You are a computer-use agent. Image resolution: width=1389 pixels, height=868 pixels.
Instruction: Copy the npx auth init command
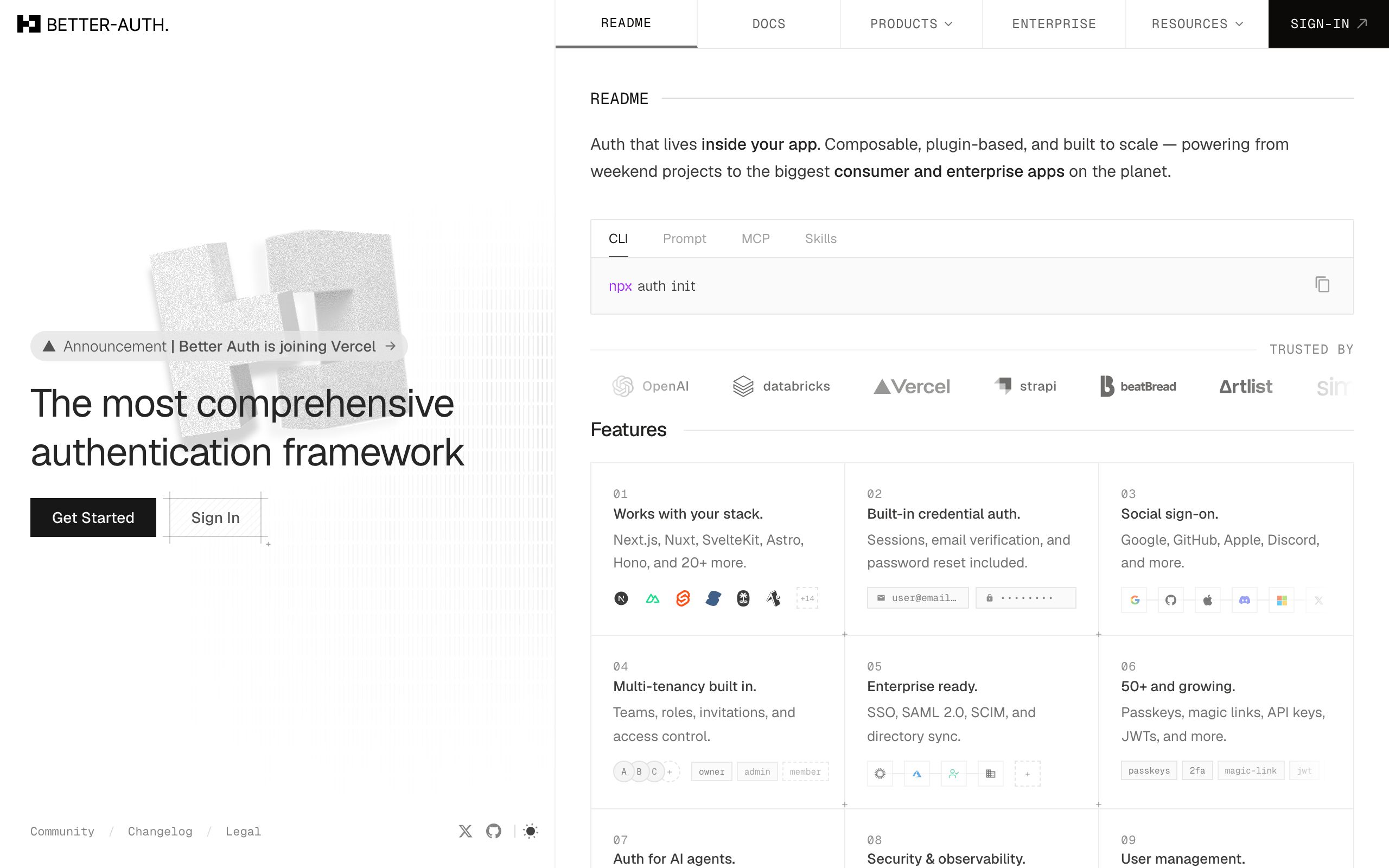[1322, 285]
